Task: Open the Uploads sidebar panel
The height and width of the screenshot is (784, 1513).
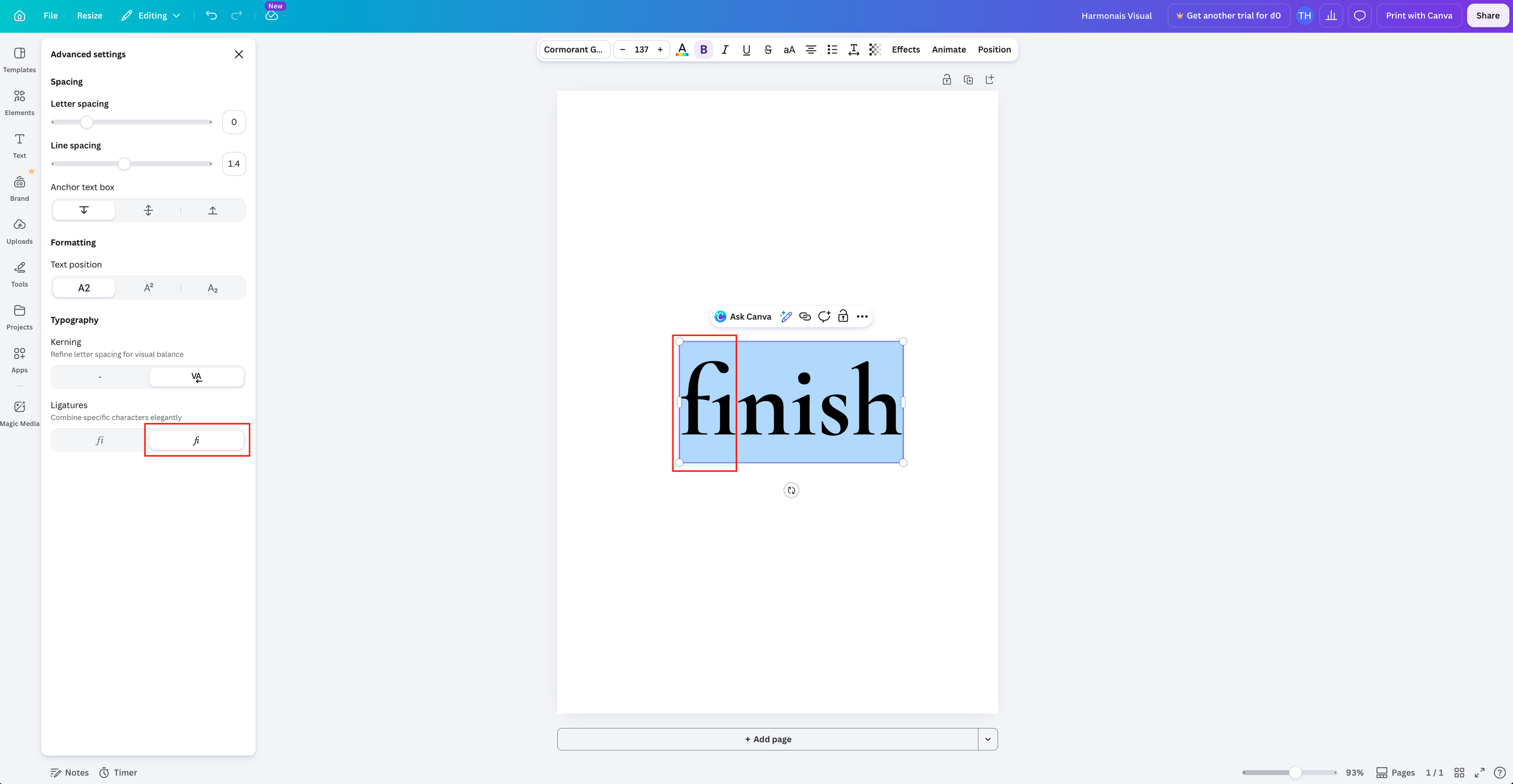Action: (19, 232)
